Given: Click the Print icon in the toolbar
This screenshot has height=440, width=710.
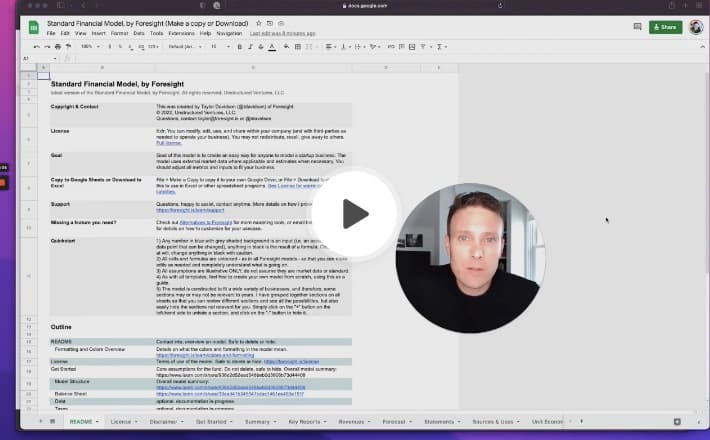Looking at the screenshot, I should (x=56, y=46).
